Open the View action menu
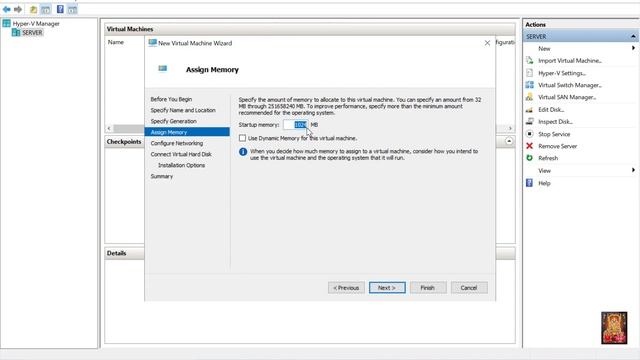This screenshot has height=360, width=640. point(544,171)
